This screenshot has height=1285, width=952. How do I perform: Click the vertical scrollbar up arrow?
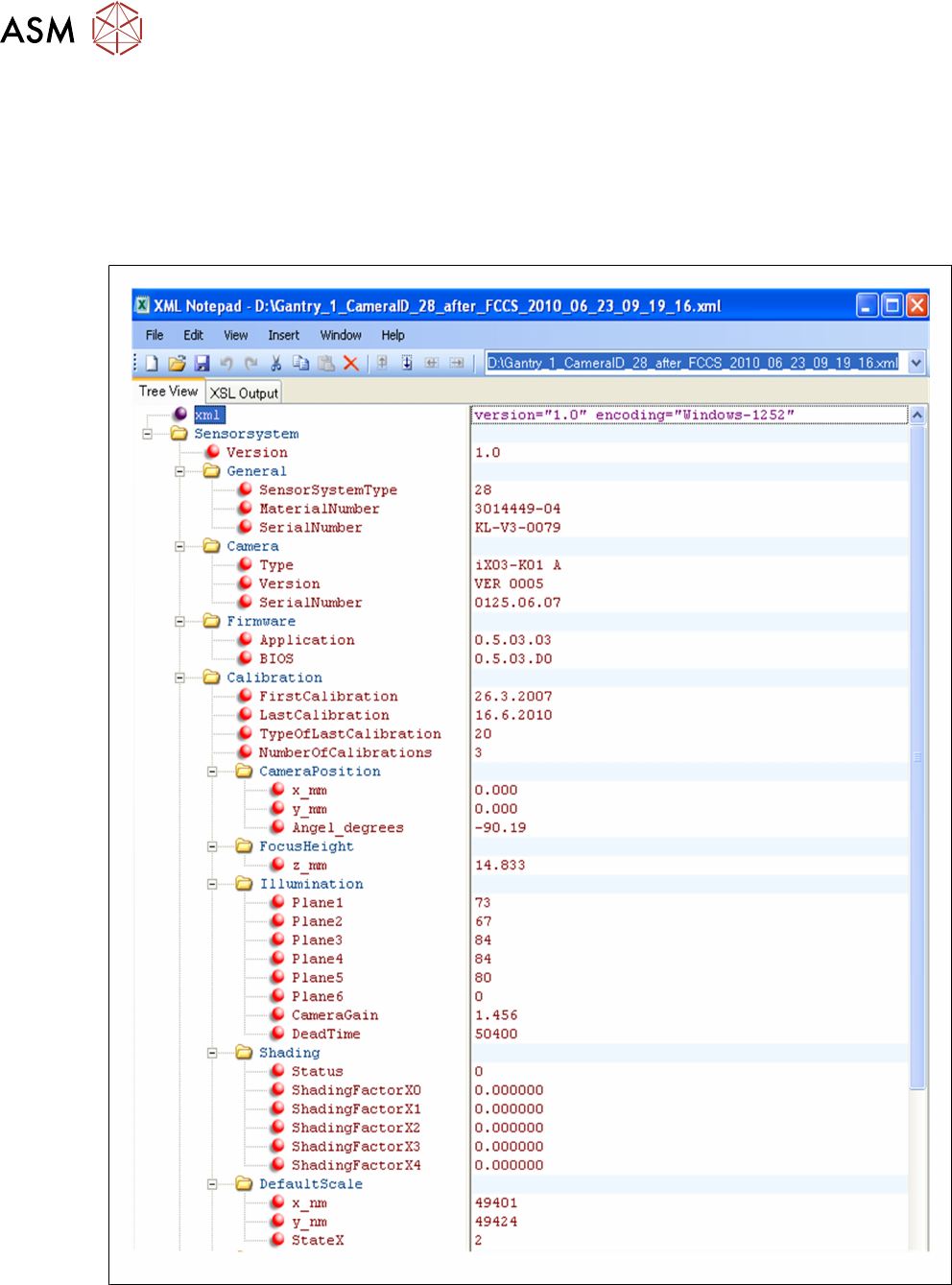(x=917, y=416)
